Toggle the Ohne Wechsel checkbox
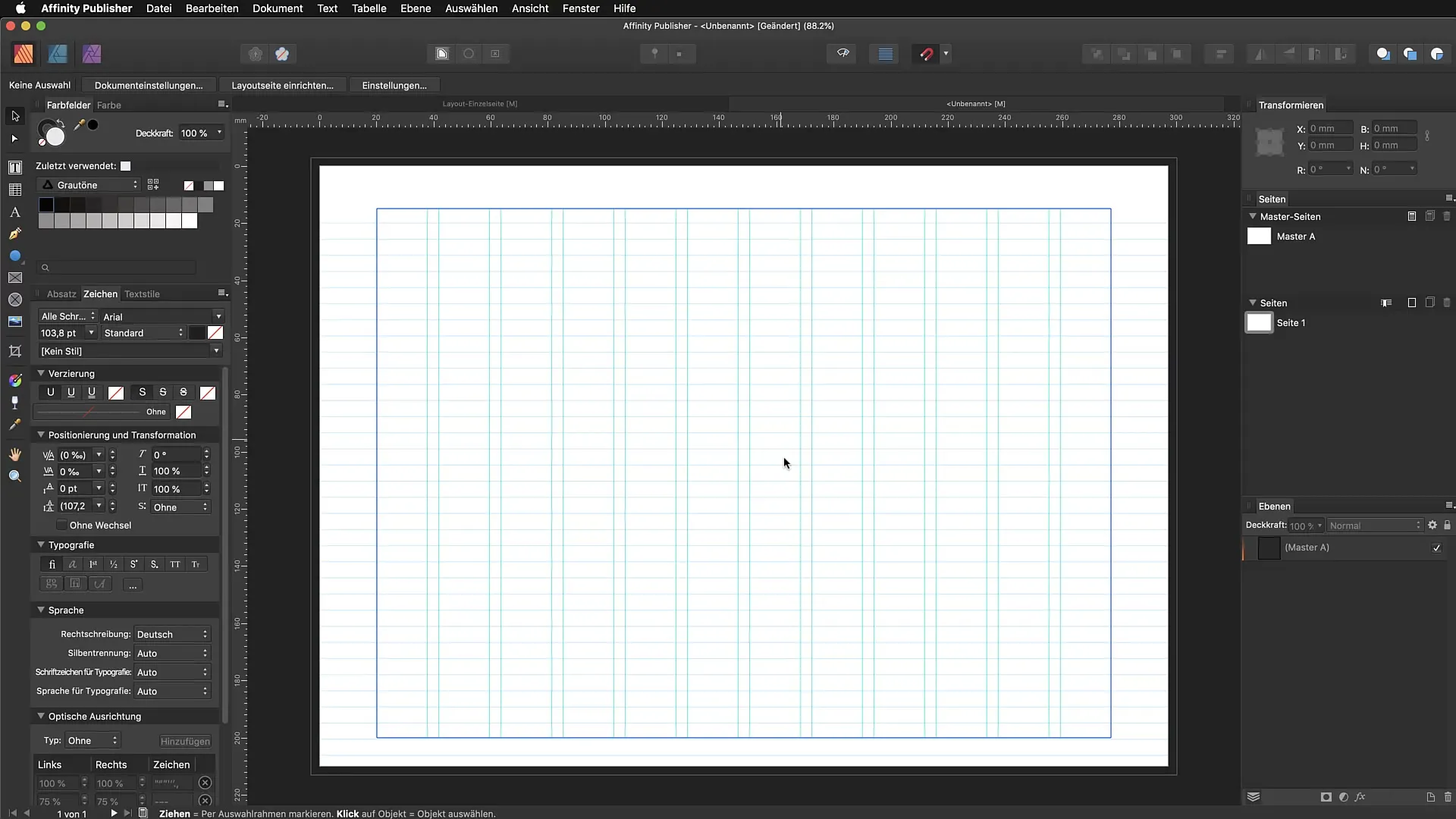Viewport: 1456px width, 819px height. click(x=61, y=525)
